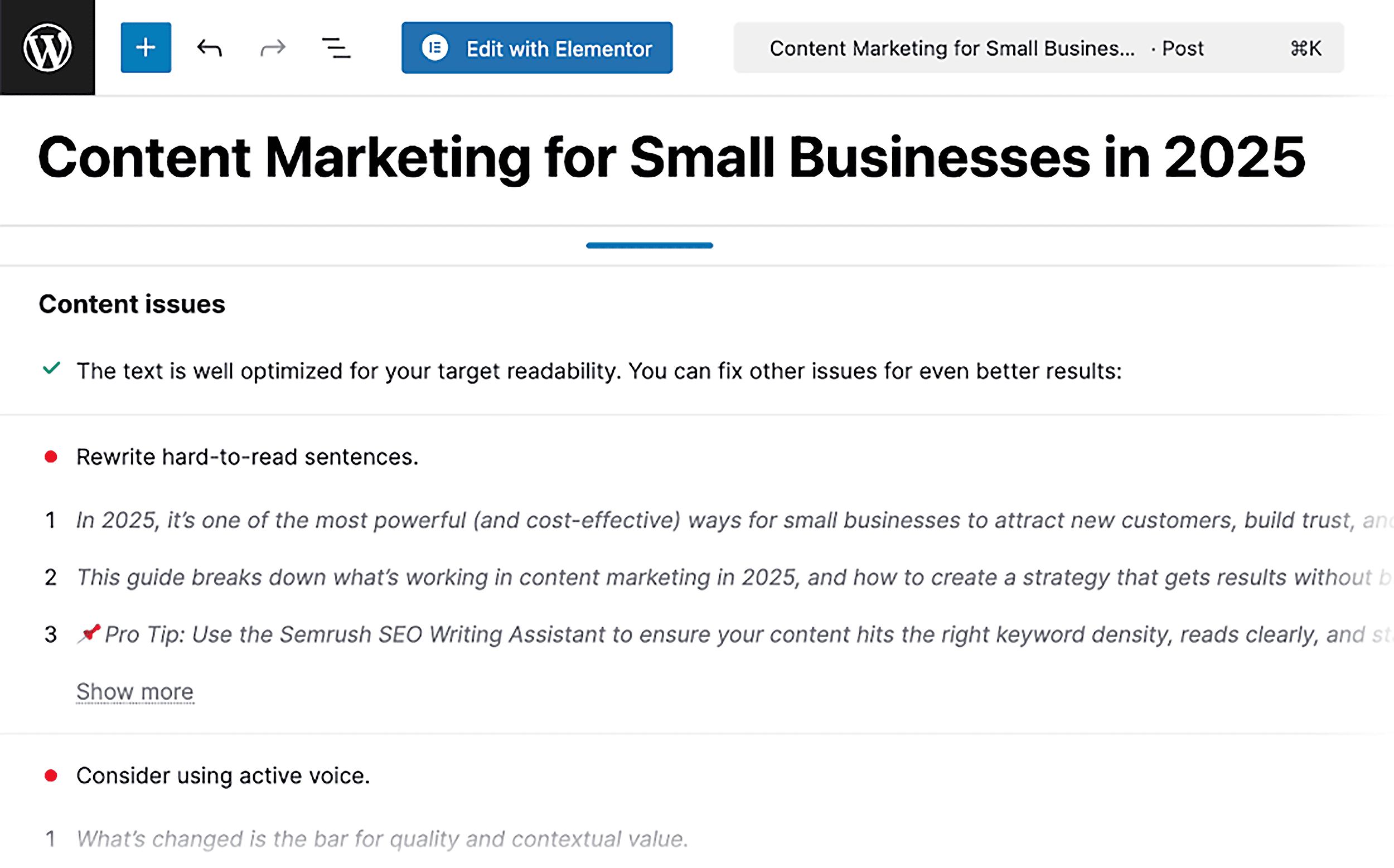Click the undo arrow
This screenshot has width=1394, height=868.
210,47
